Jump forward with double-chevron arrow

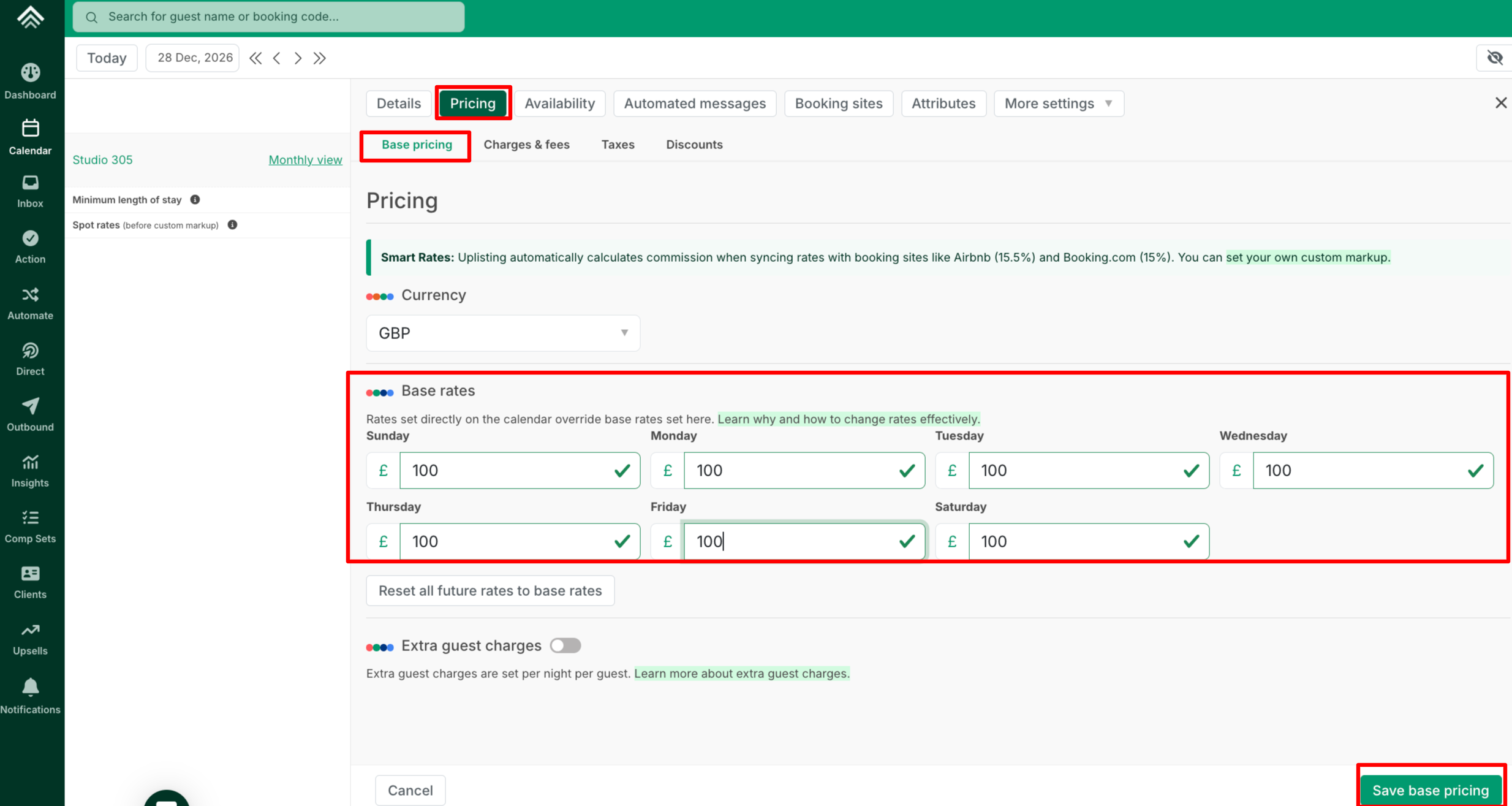[x=319, y=58]
